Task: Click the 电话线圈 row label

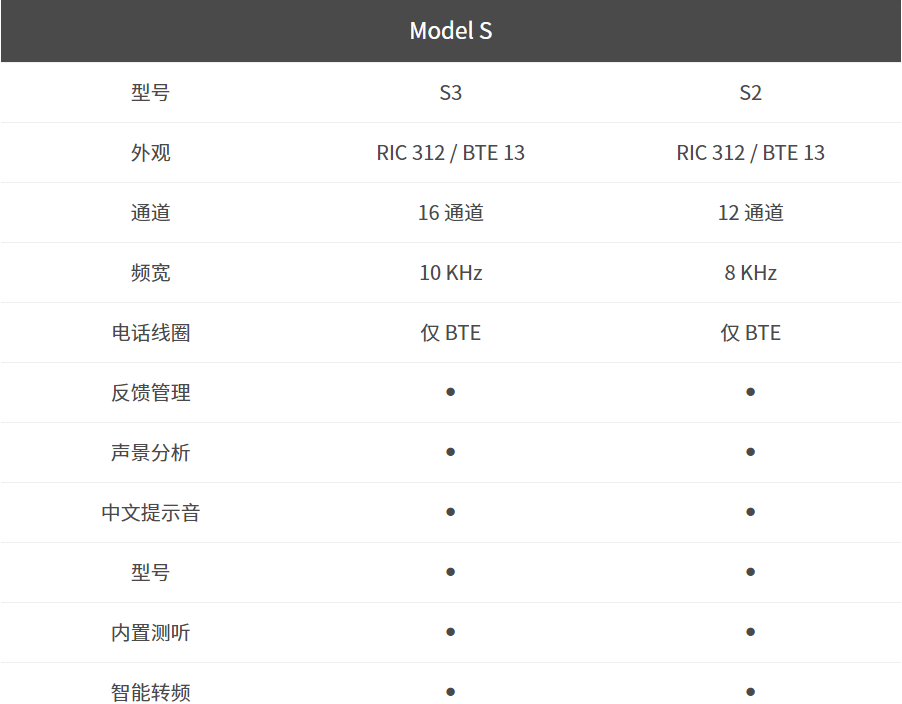Action: (150, 333)
